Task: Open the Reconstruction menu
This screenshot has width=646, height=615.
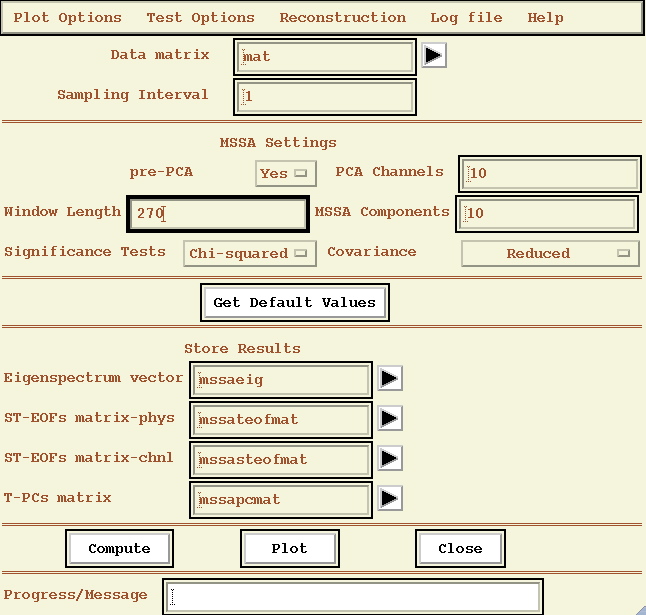Action: 343,17
